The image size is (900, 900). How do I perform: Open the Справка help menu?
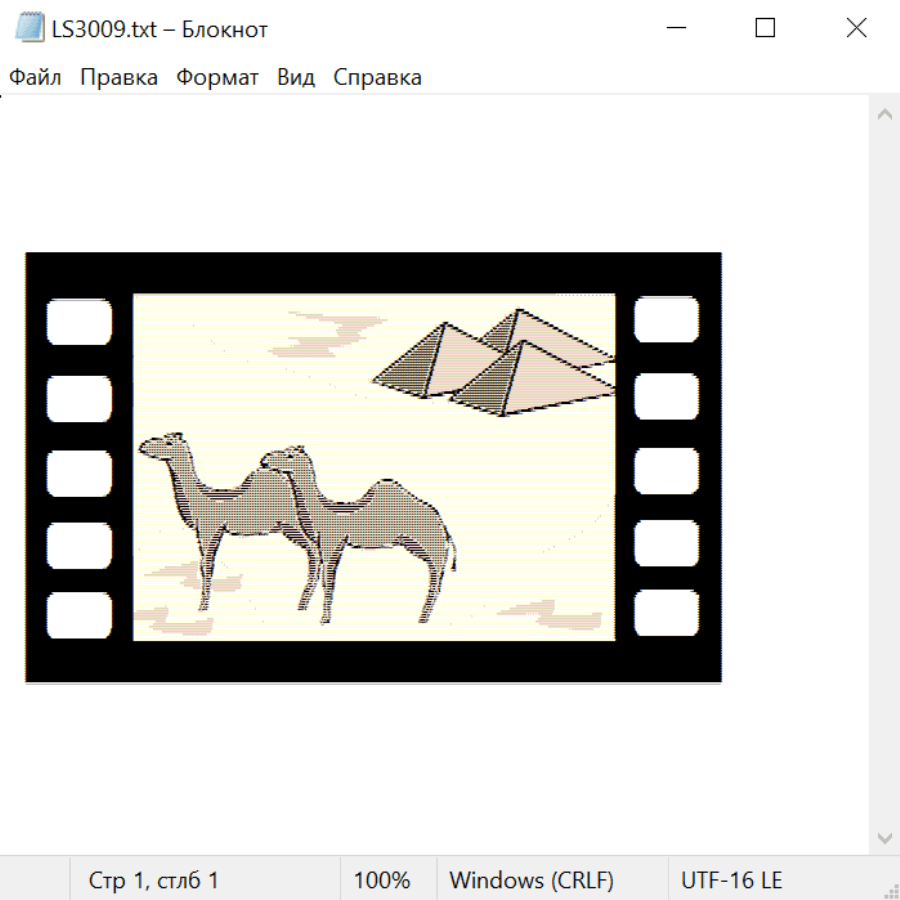tap(377, 77)
